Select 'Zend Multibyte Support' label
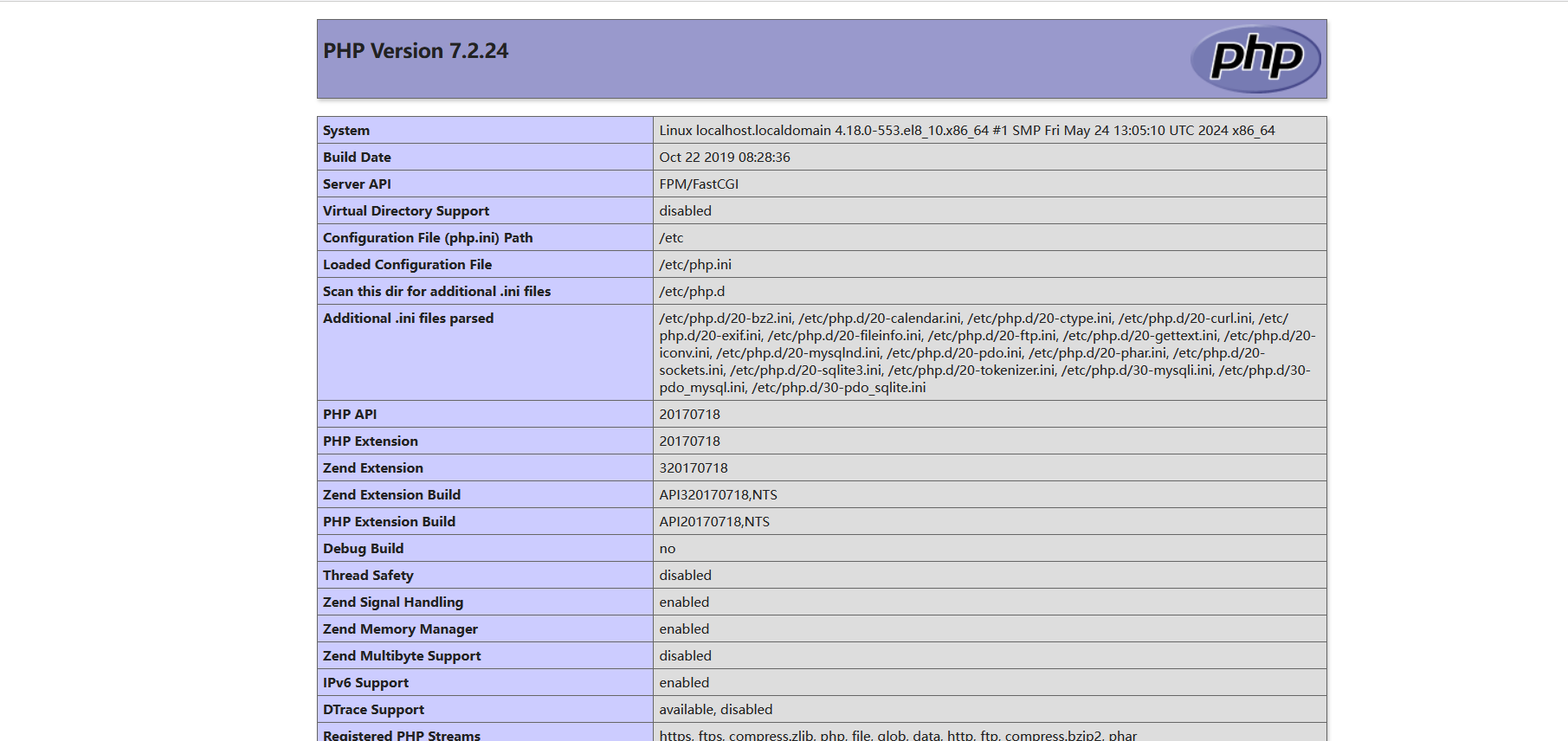The height and width of the screenshot is (741, 1568). [402, 656]
